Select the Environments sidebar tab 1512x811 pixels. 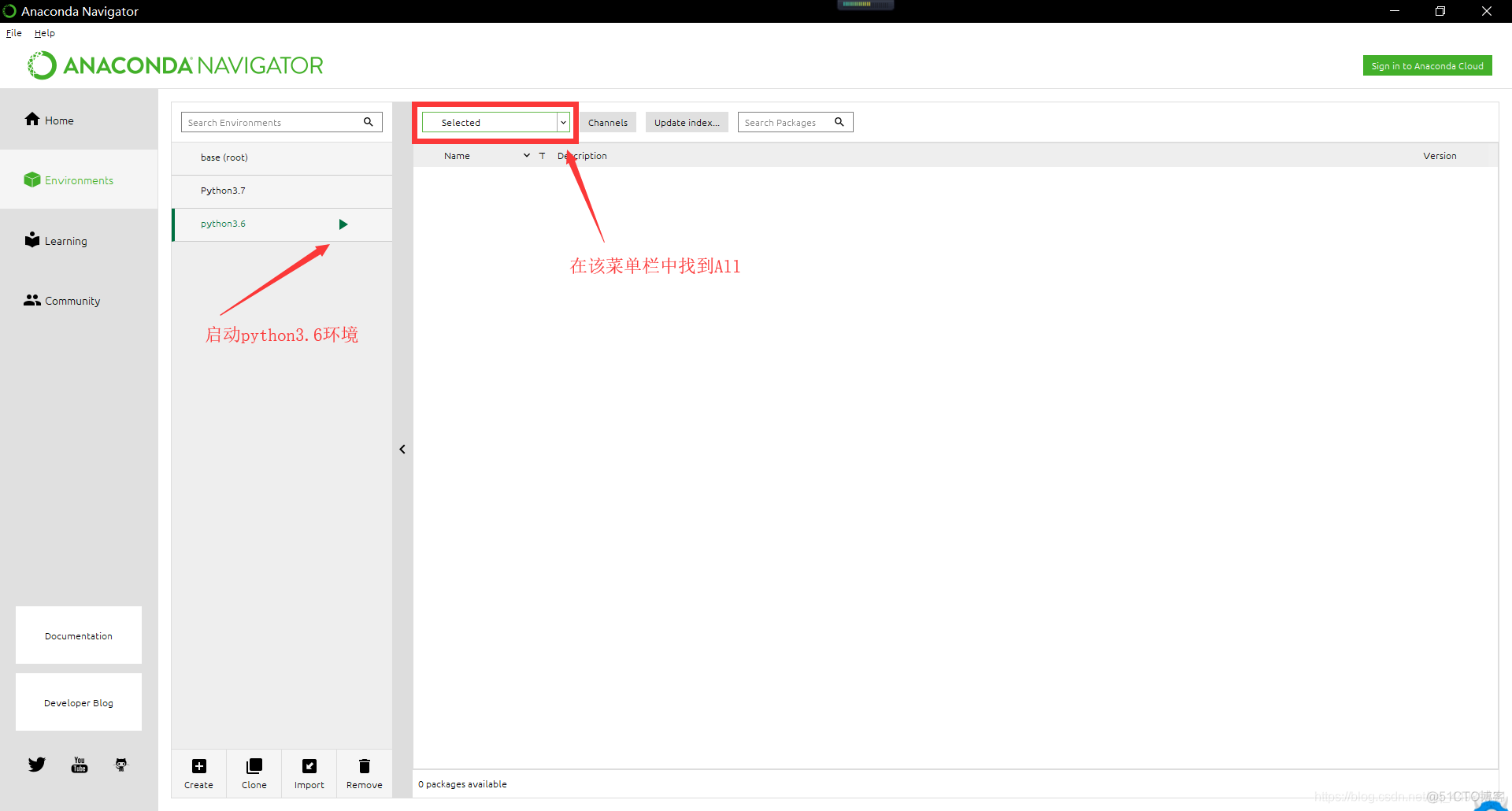click(79, 180)
